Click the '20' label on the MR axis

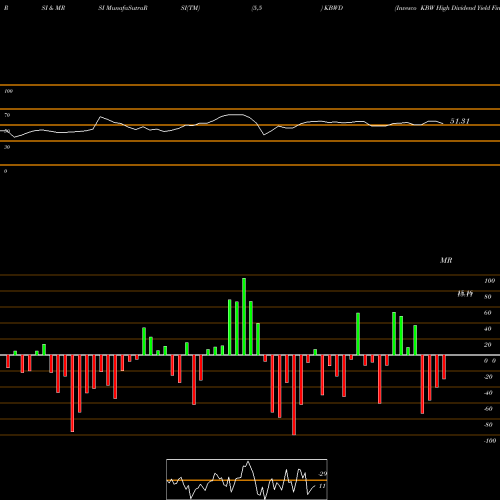[x=488, y=345]
